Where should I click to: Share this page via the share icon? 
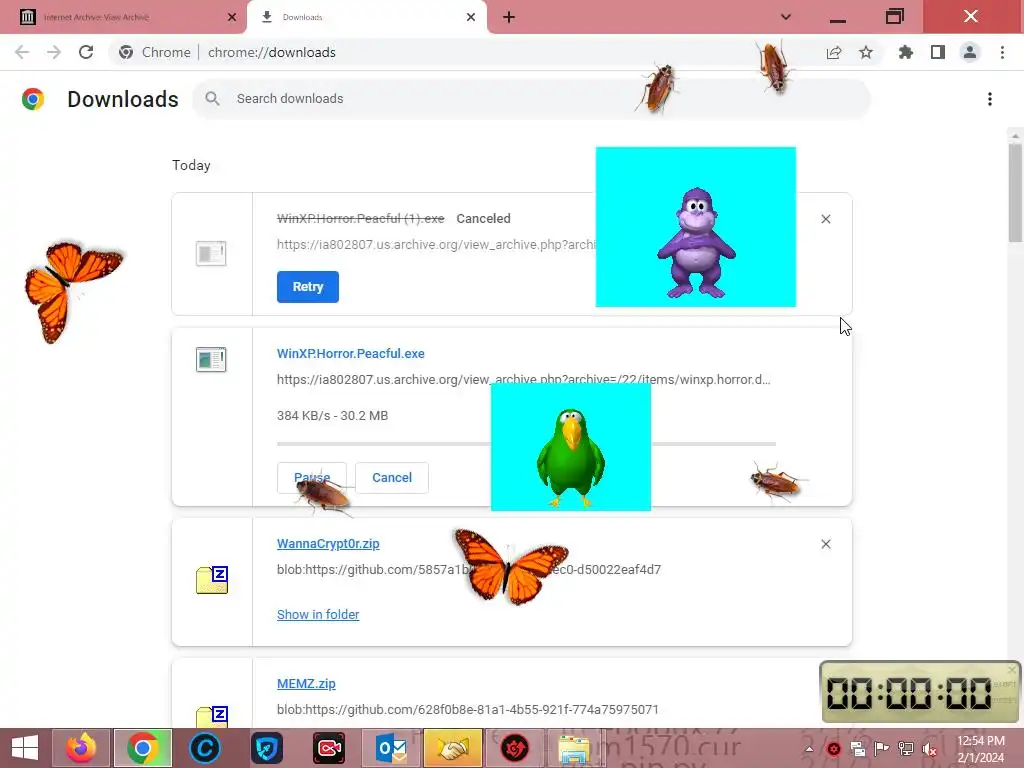[x=834, y=53]
